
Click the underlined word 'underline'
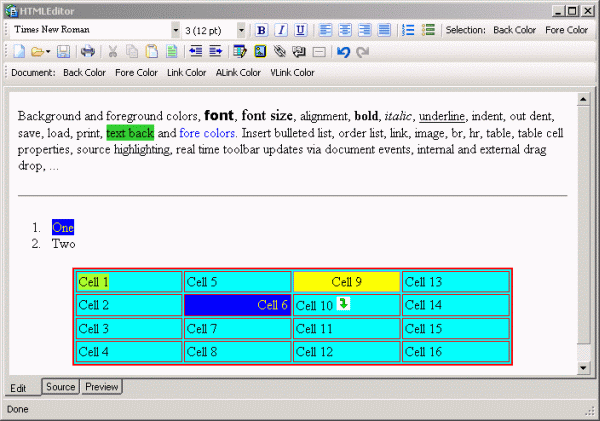click(442, 116)
